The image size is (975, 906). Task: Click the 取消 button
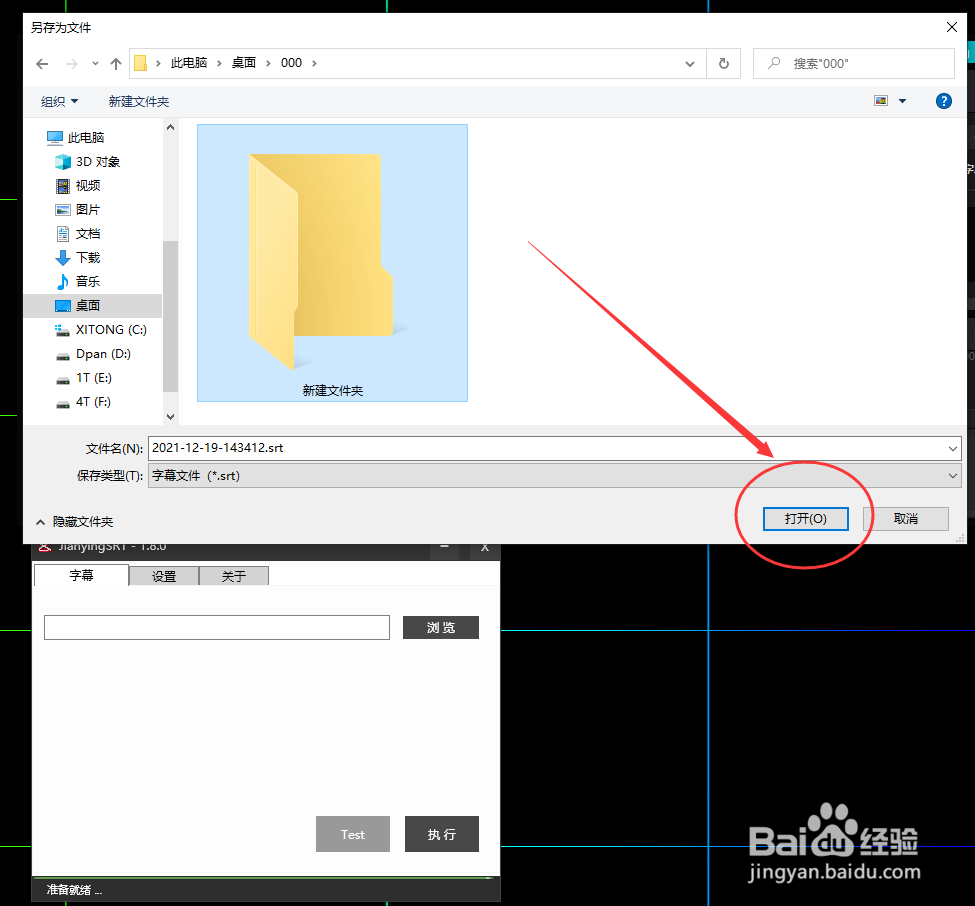click(x=905, y=519)
